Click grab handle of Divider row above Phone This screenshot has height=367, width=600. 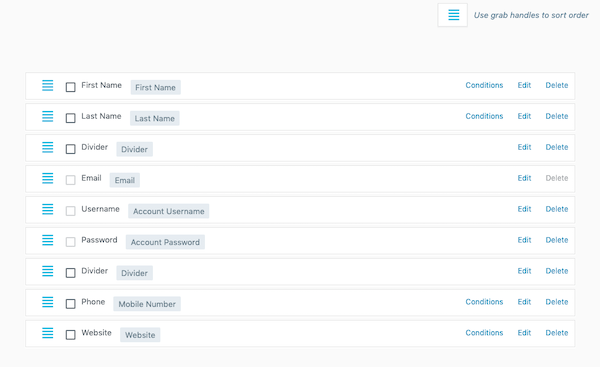(47, 271)
